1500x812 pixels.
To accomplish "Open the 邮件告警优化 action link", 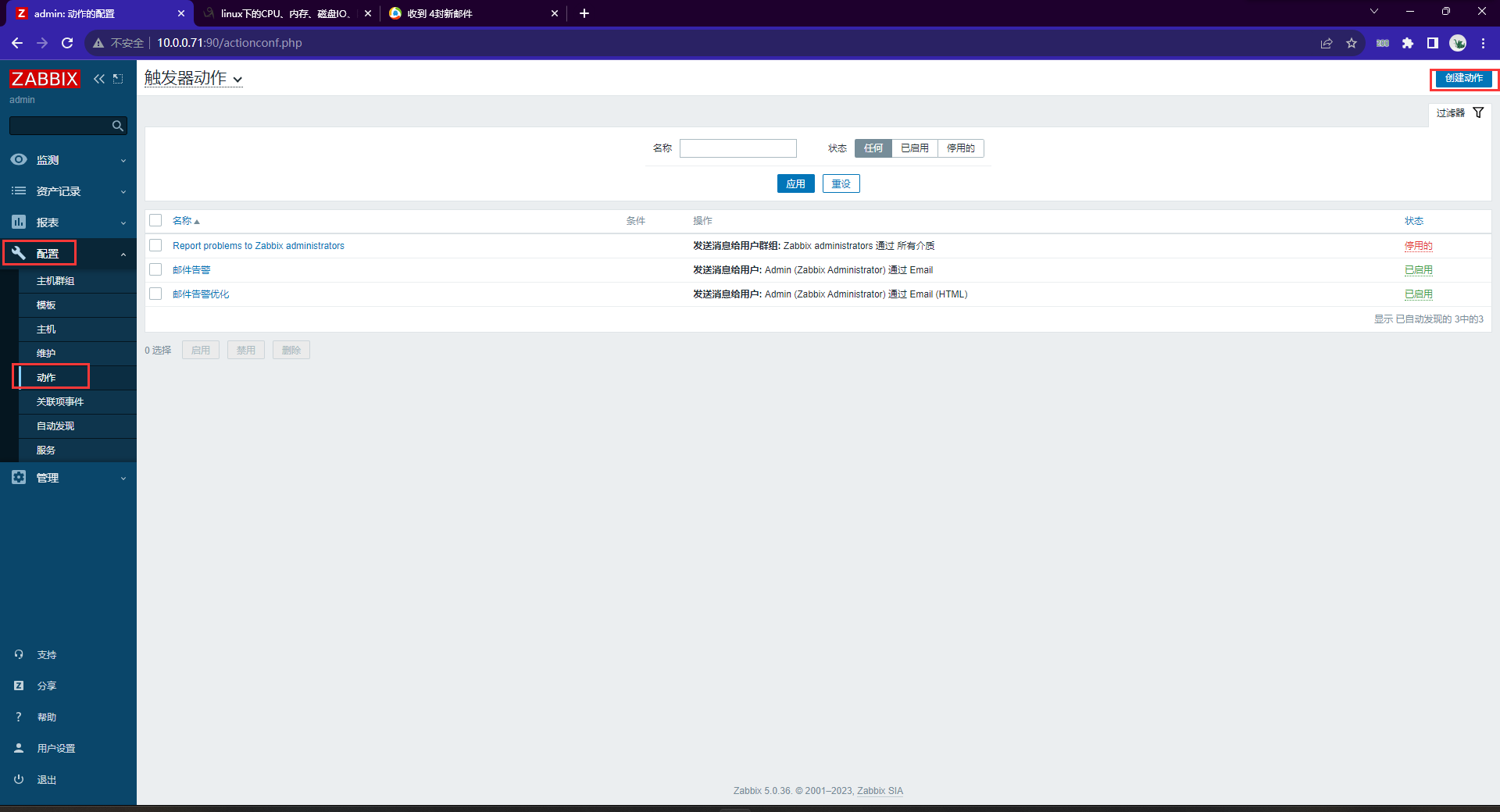I will [x=201, y=294].
